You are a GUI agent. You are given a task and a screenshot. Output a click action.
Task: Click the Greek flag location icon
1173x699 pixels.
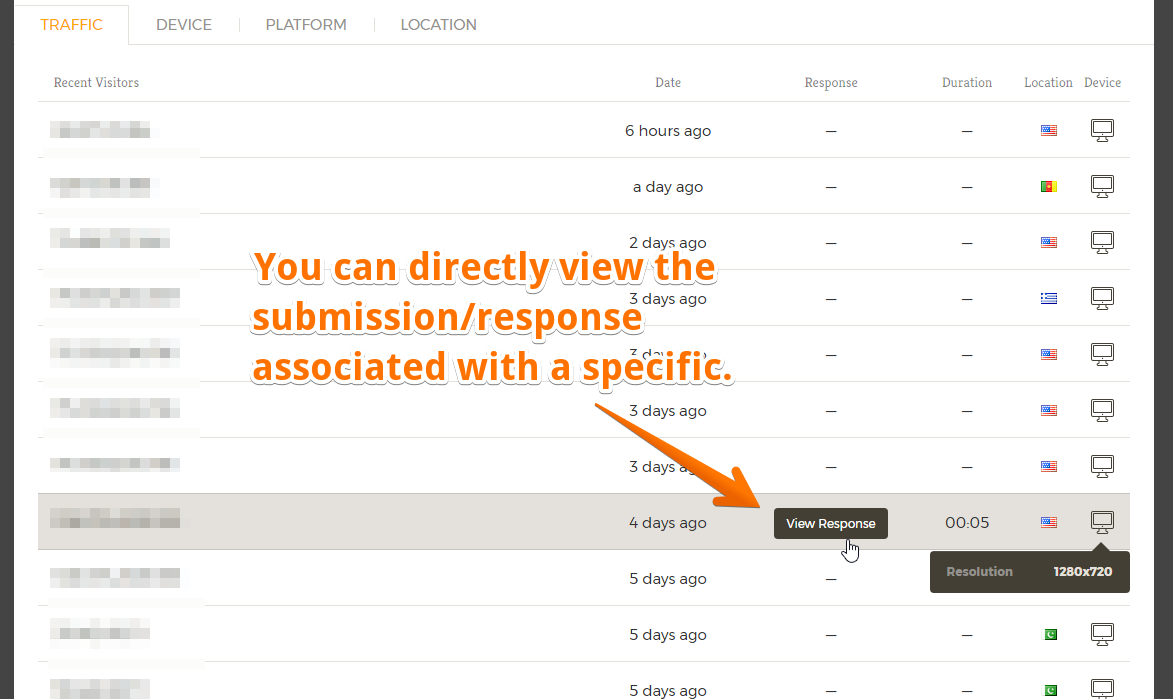[1048, 298]
